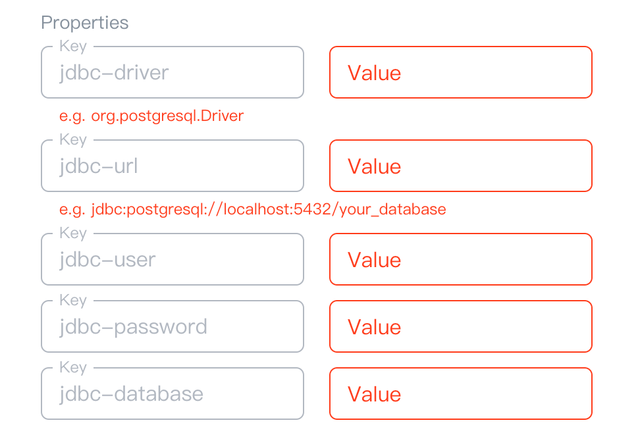
Task: Click the Key label above jdbc-password
Action: pos(73,300)
